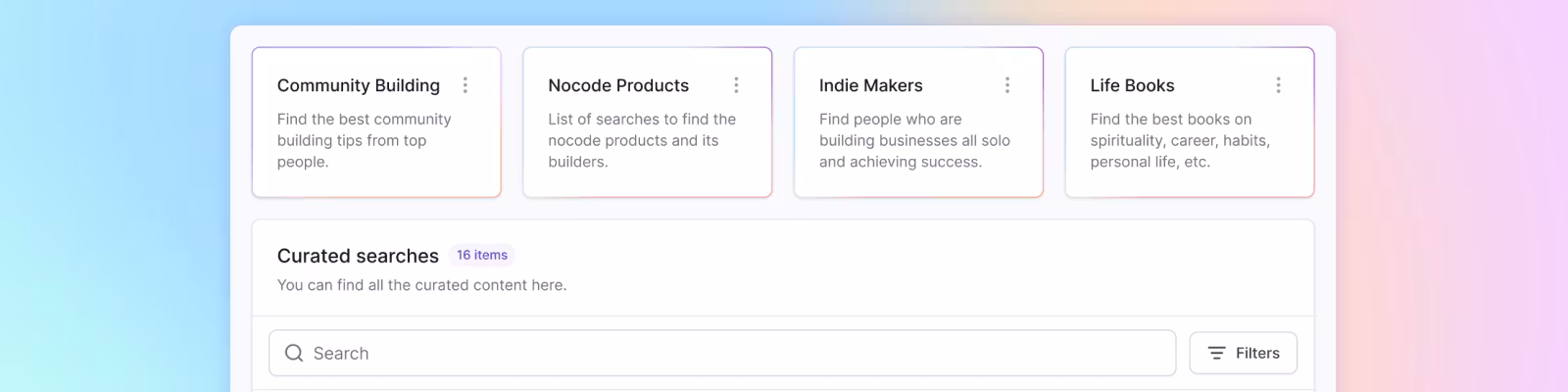This screenshot has height=392, width=1568.
Task: Click the Life Books description text
Action: click(x=1179, y=140)
